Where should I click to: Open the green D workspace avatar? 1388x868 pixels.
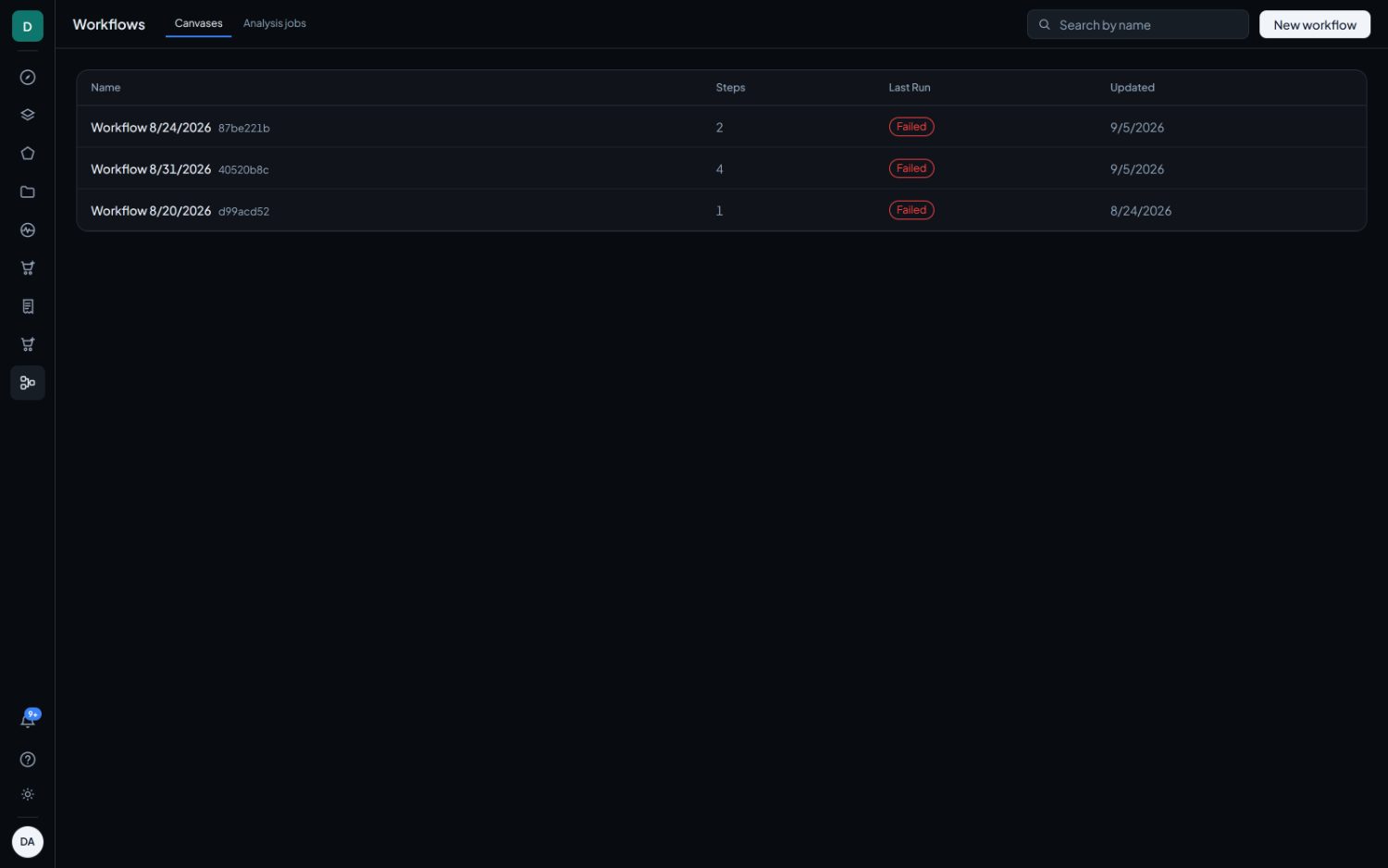[27, 26]
